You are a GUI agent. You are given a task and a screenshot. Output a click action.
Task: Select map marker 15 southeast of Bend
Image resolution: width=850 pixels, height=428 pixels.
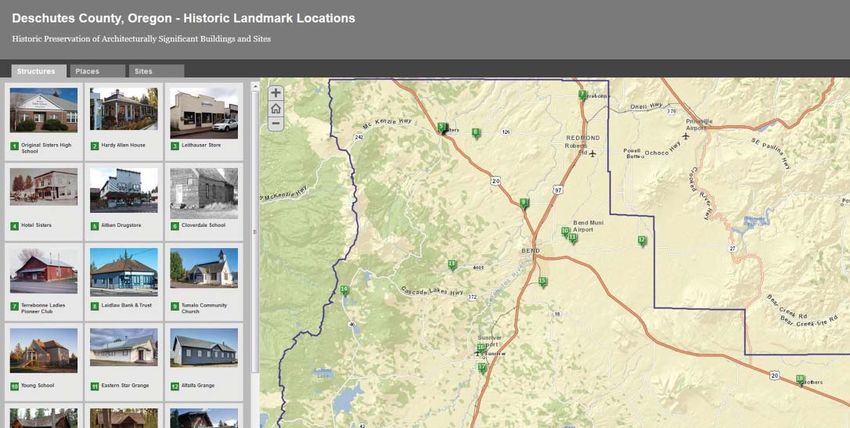coord(542,281)
